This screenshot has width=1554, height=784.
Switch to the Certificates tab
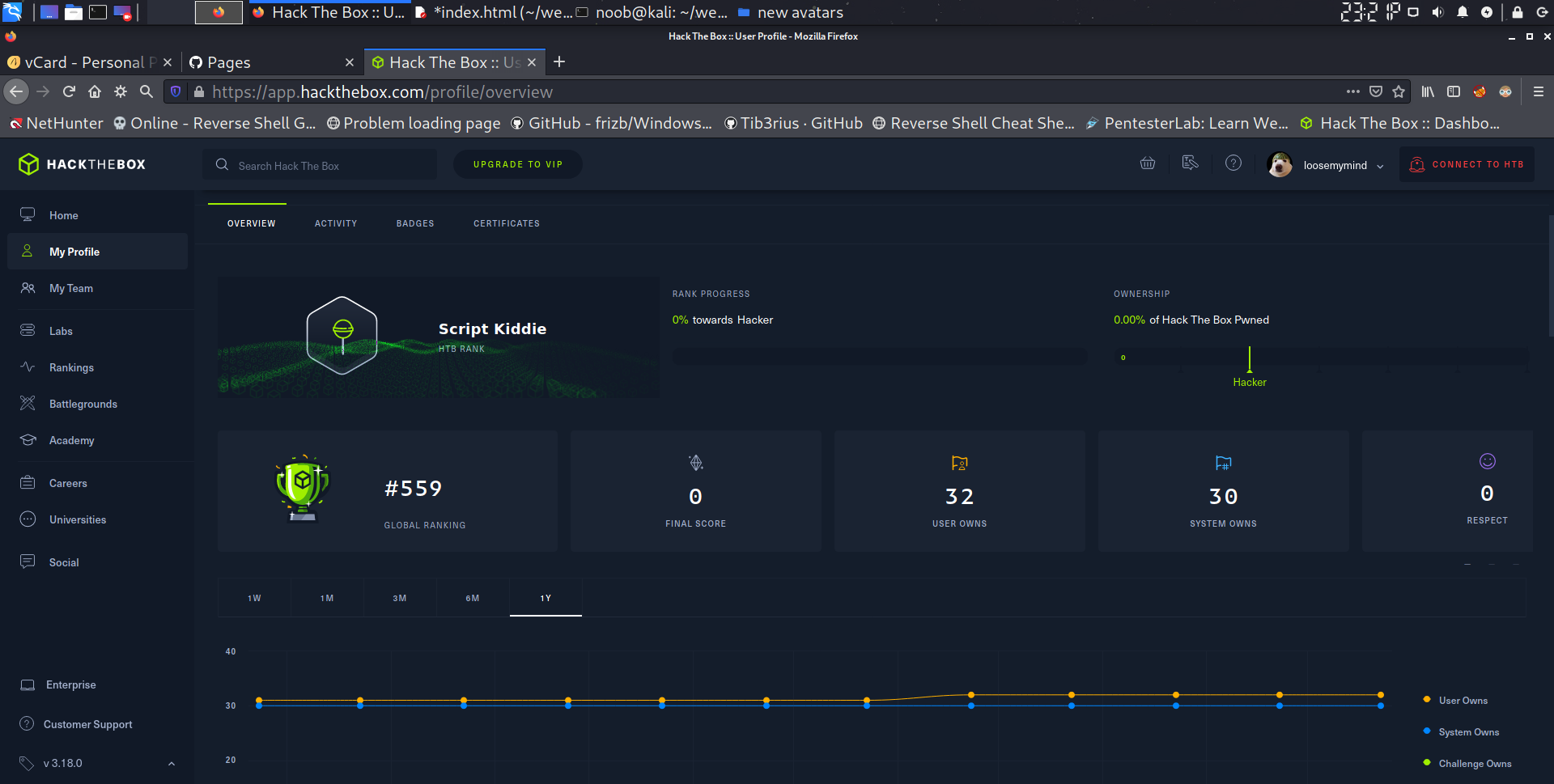(x=507, y=223)
